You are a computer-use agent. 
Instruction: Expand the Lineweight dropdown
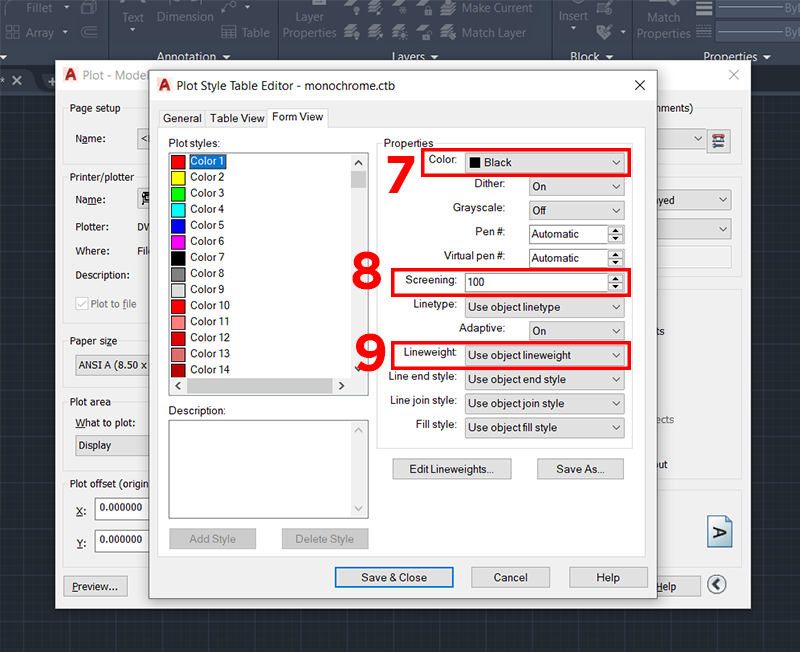coord(545,355)
